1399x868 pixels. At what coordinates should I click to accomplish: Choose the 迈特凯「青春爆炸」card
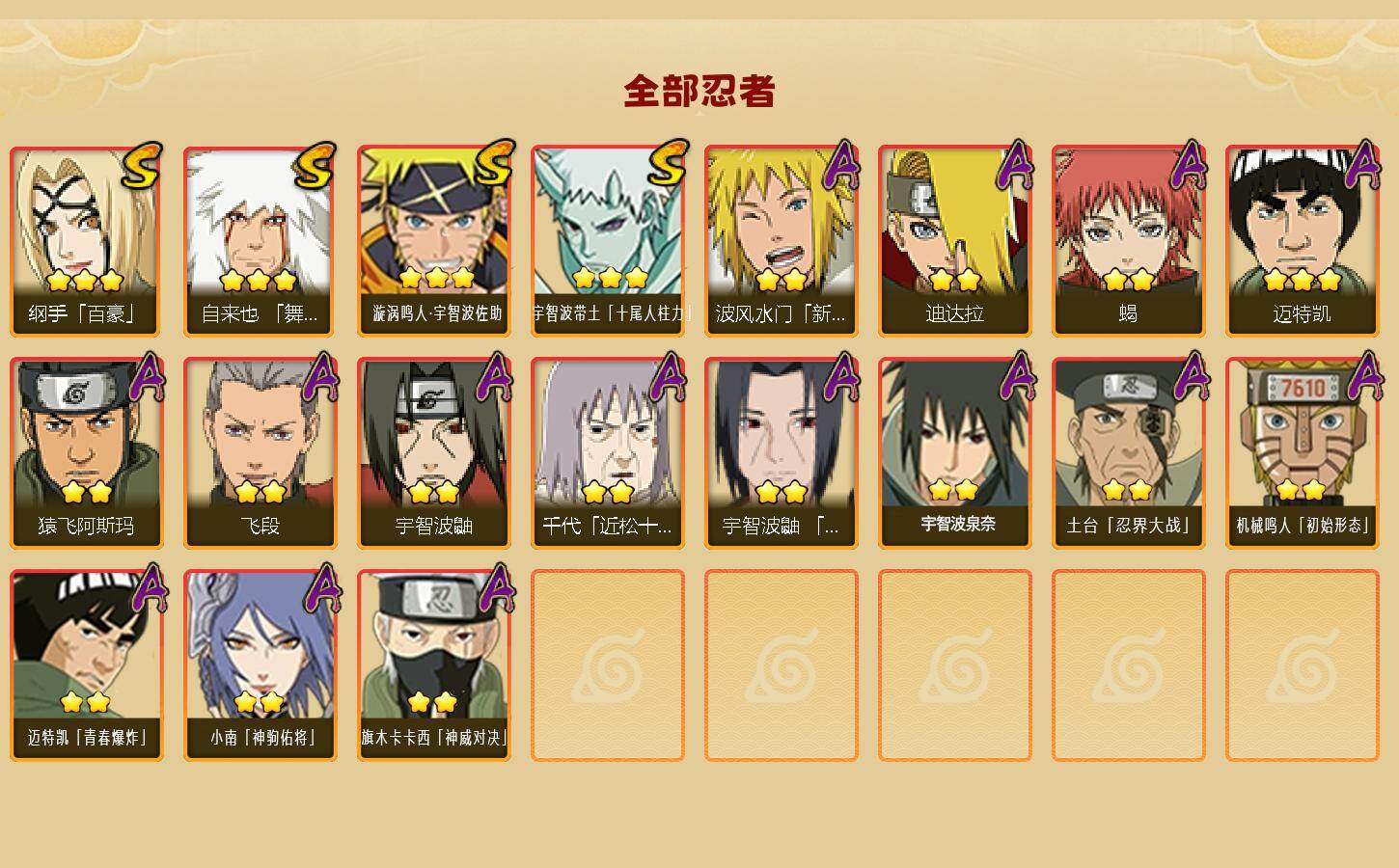[x=87, y=665]
